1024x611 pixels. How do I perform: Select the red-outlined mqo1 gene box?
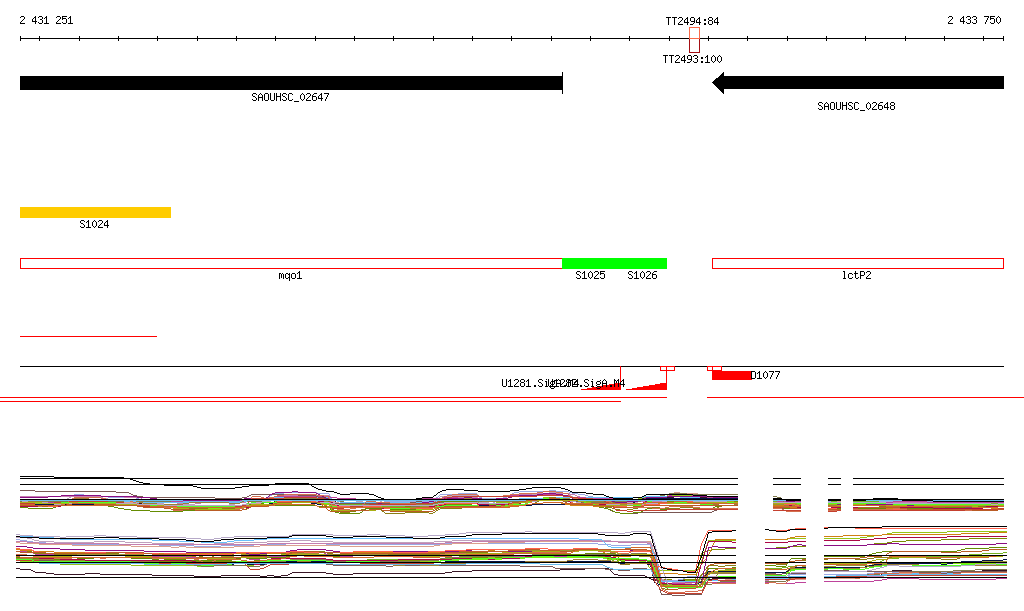tap(290, 263)
